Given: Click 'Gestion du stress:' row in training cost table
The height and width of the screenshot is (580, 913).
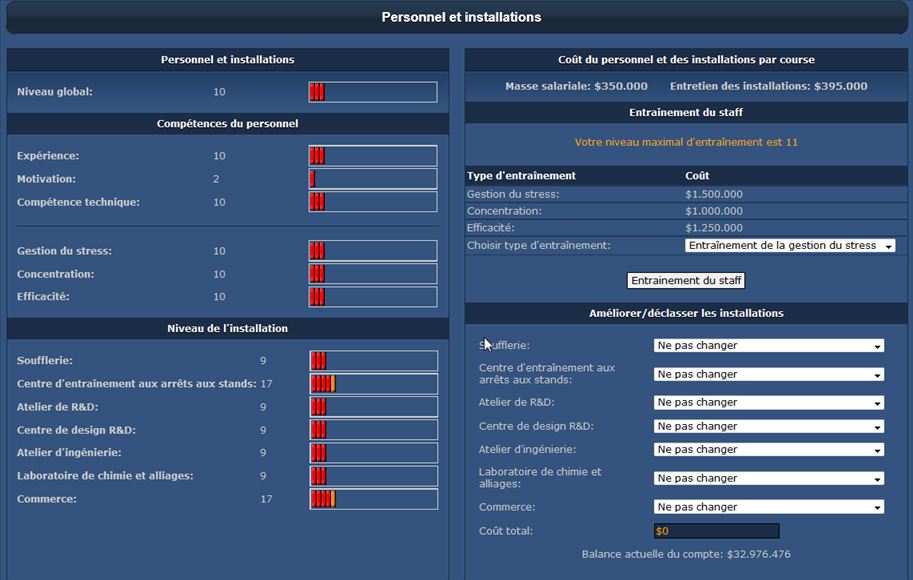Looking at the screenshot, I should pyautogui.click(x=512, y=194).
